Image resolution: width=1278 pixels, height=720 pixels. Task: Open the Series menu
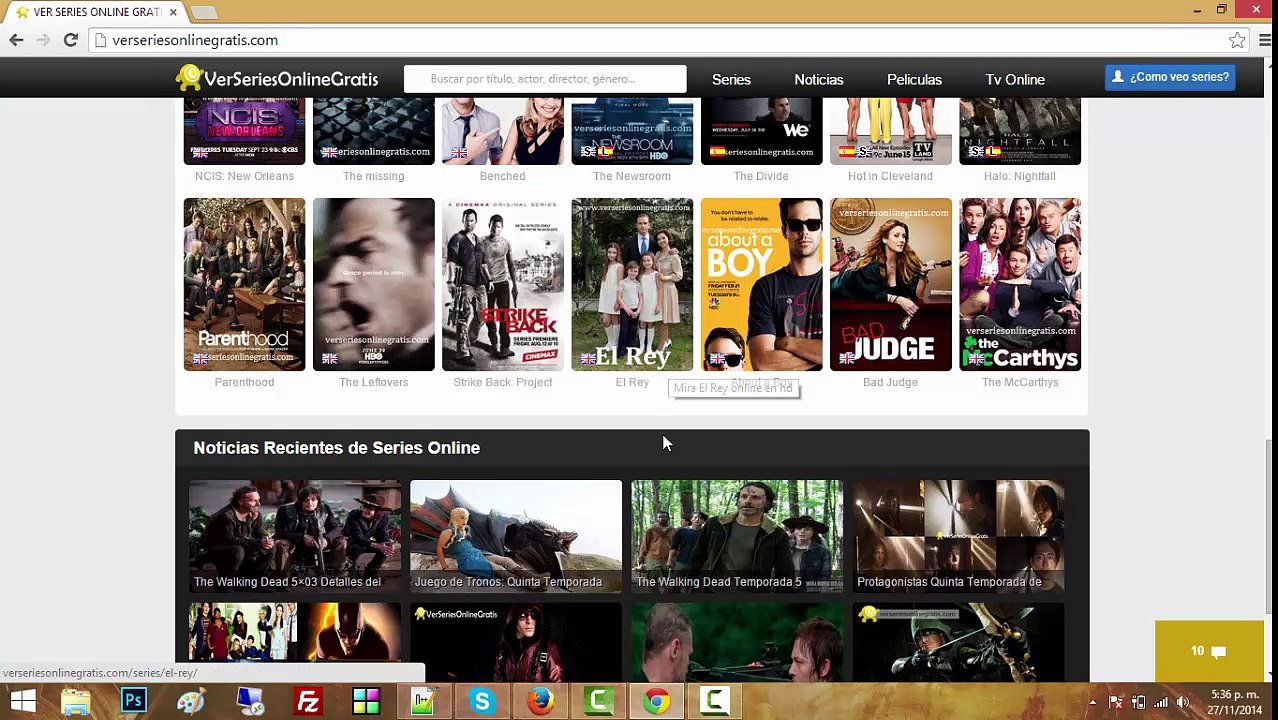[x=731, y=80]
